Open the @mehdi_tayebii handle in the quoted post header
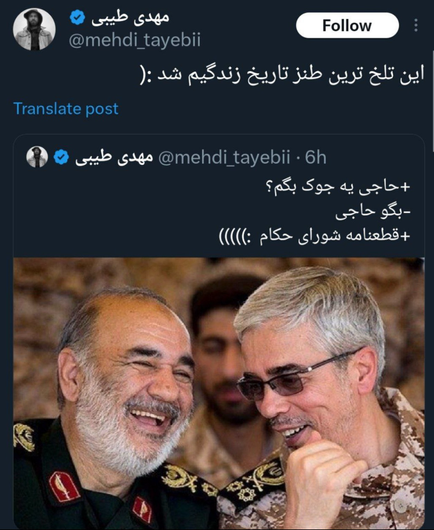The image size is (434, 530). pos(224,158)
